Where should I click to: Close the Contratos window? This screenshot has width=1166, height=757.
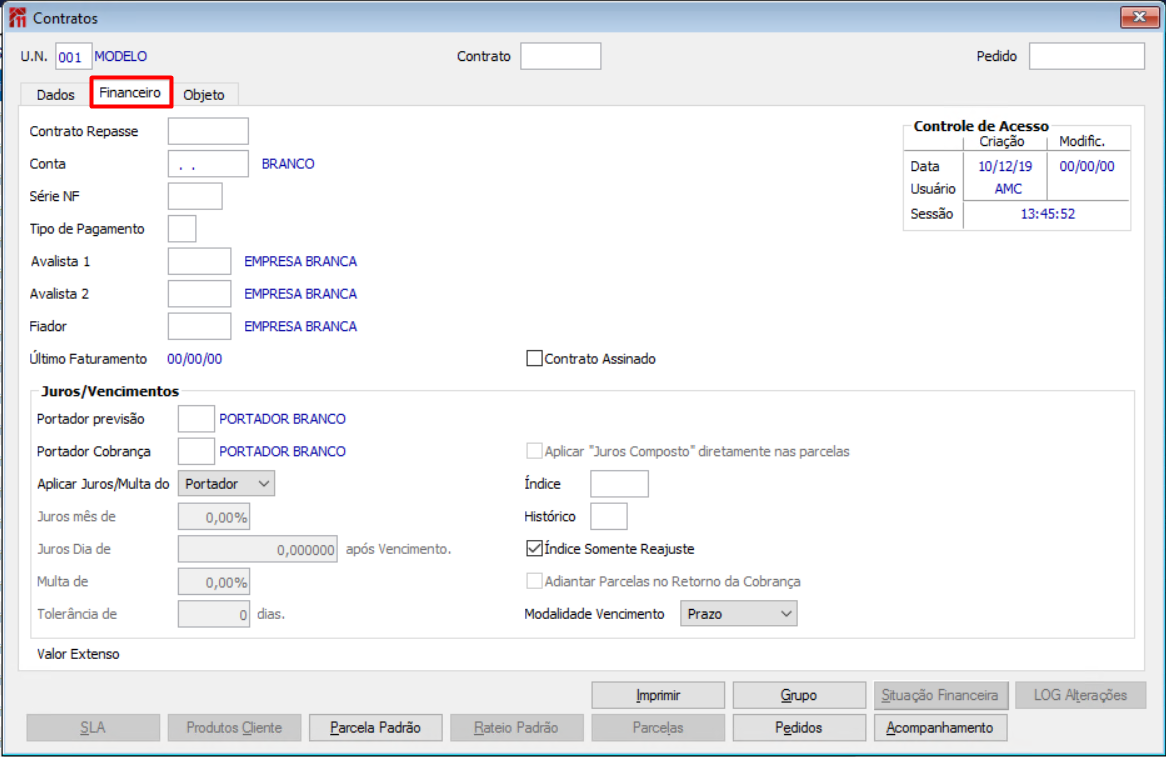(1138, 16)
